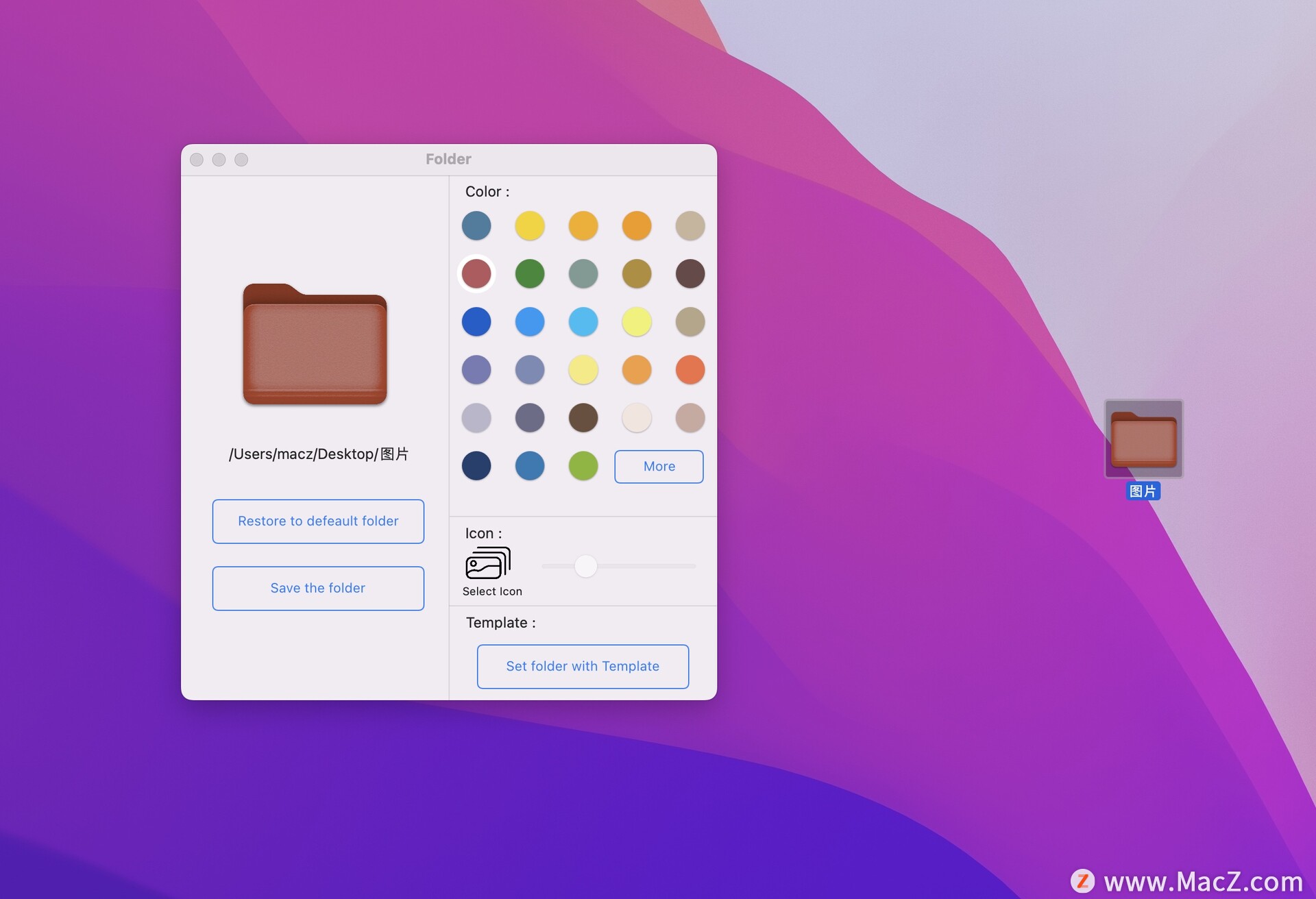Choose the chocolate brown swatch in fifth row

(583, 417)
